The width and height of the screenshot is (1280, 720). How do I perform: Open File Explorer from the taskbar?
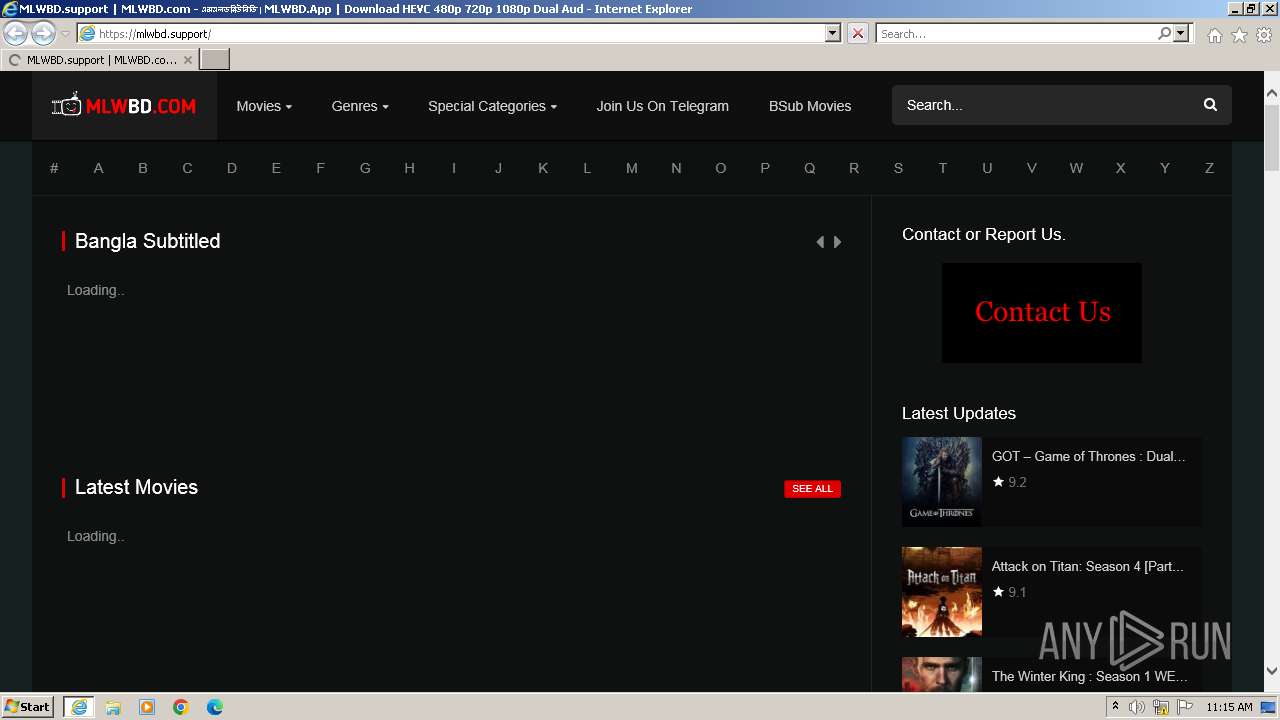113,707
